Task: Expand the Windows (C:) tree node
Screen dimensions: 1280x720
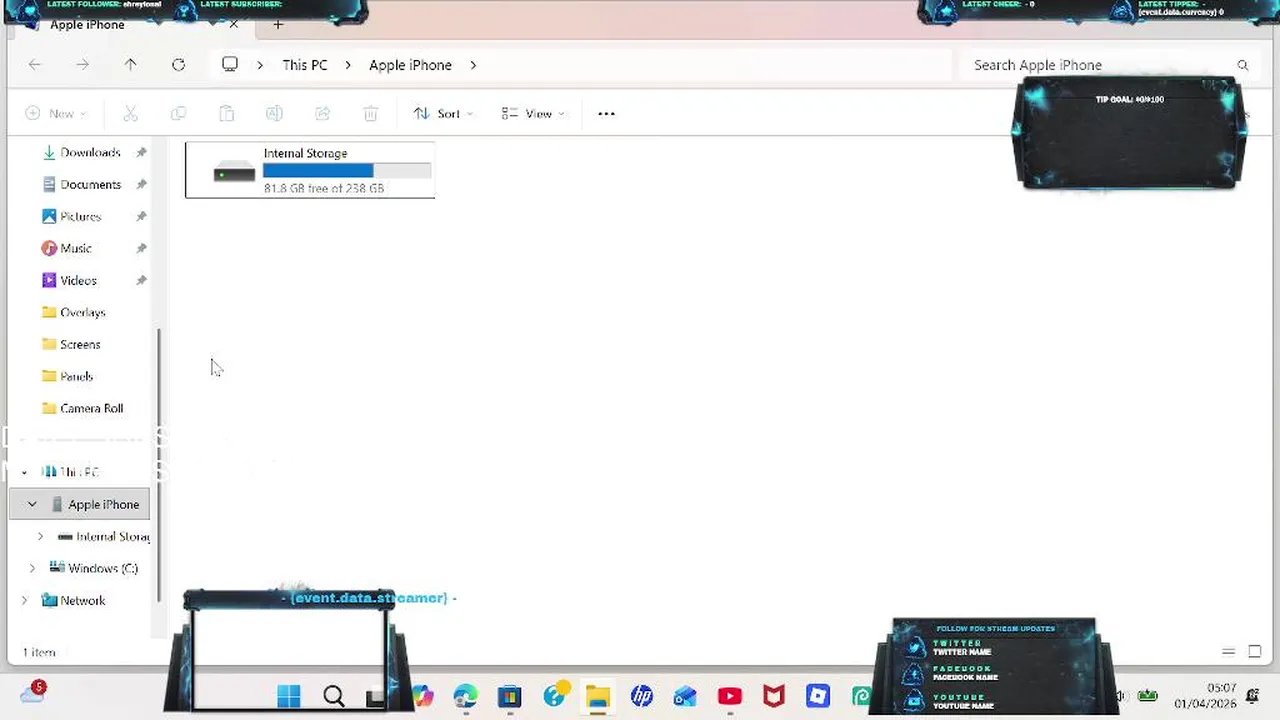Action: pos(32,569)
